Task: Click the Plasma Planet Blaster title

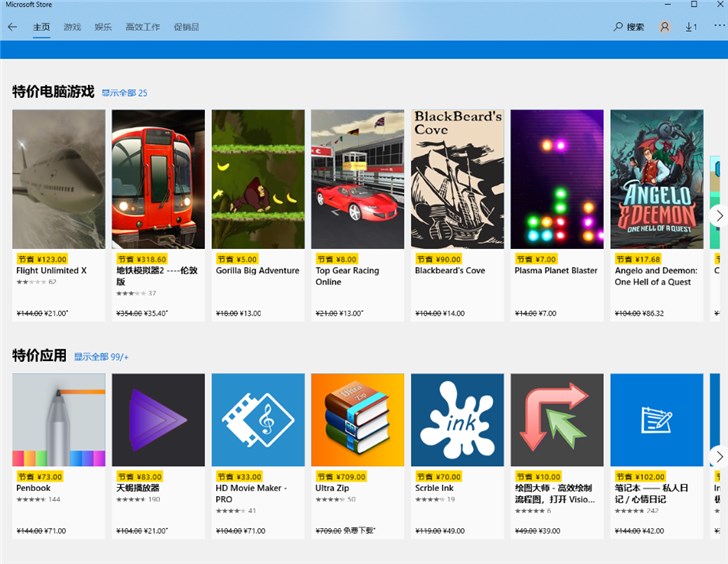Action: tap(556, 271)
